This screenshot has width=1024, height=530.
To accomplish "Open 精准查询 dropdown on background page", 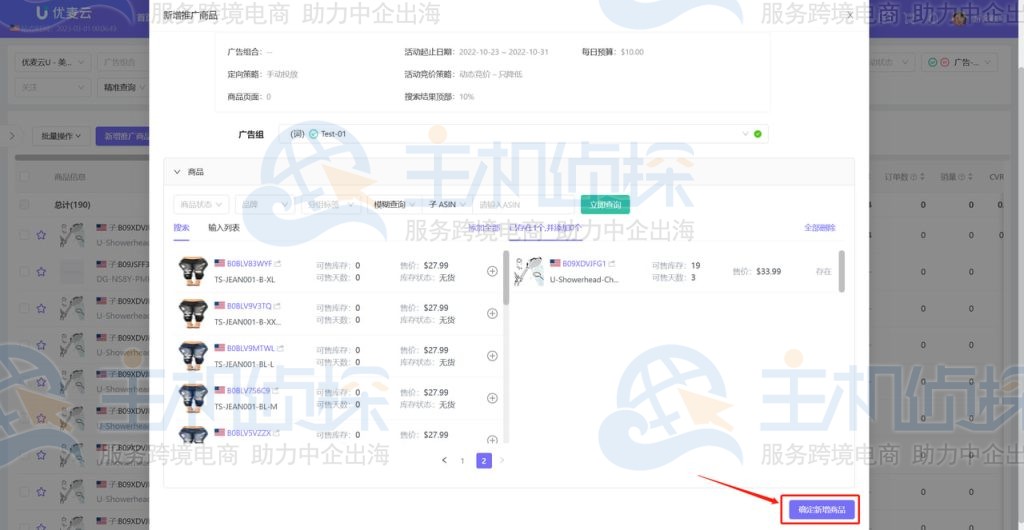I will [x=125, y=87].
